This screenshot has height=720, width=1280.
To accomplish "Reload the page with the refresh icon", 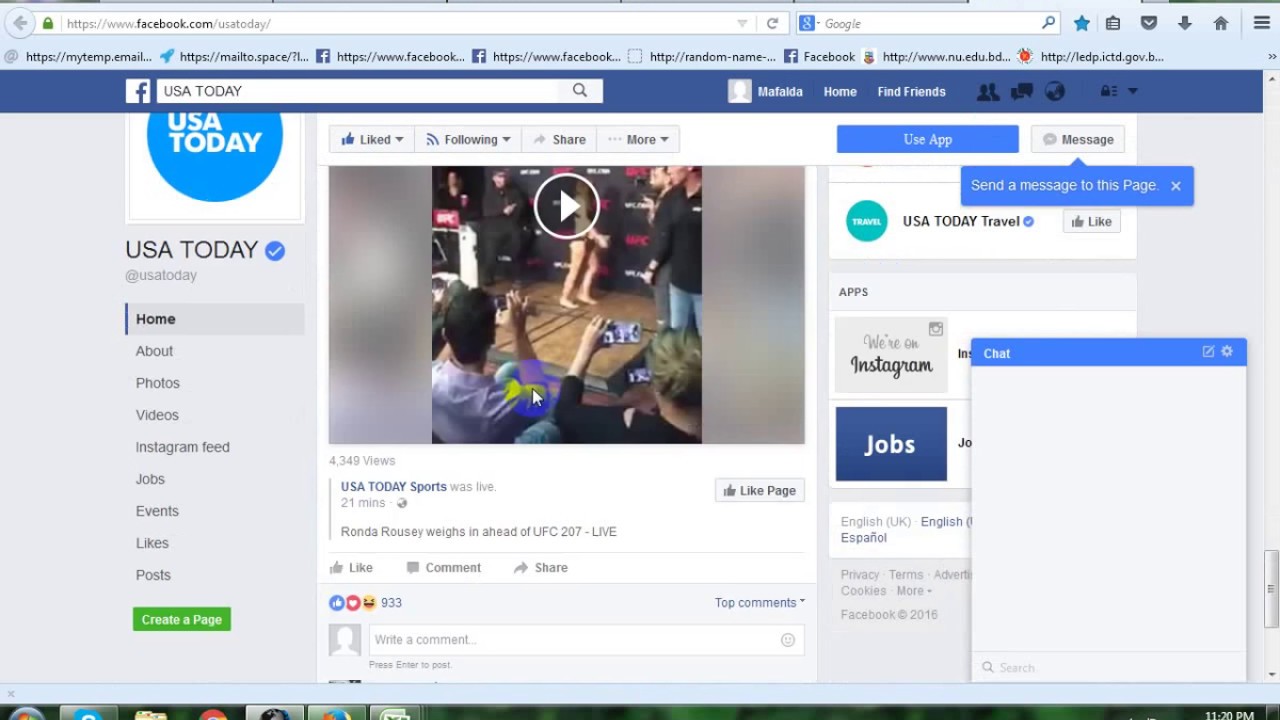I will pos(772,23).
